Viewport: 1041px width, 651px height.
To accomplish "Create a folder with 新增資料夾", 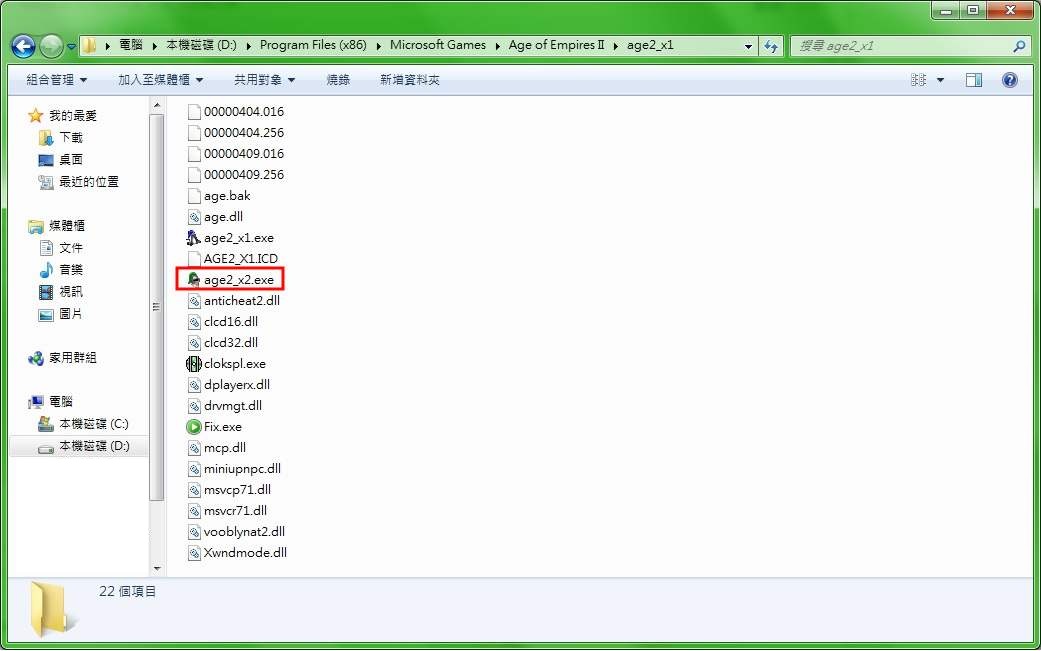I will (x=409, y=80).
